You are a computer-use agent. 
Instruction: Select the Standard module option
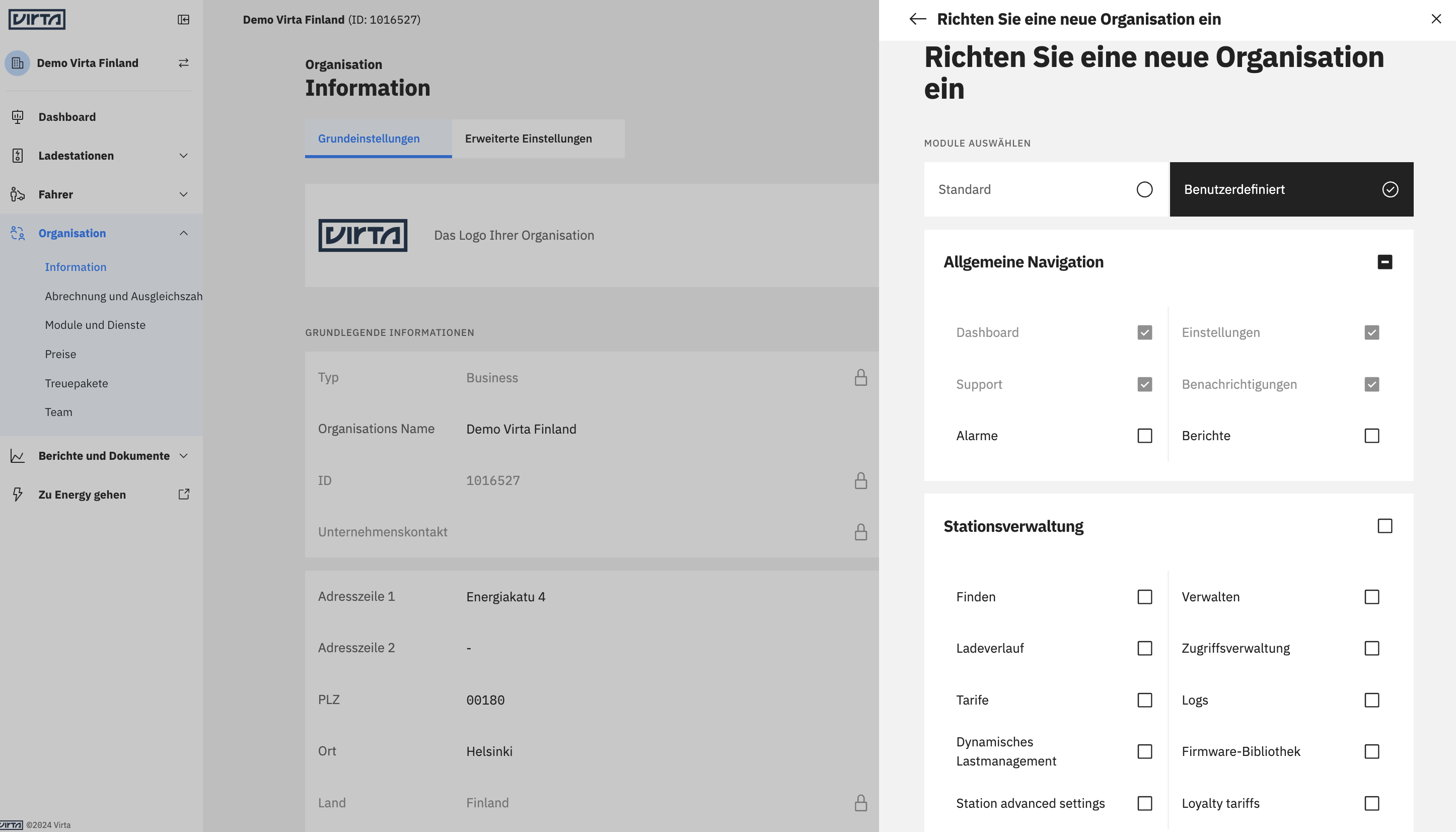pyautogui.click(x=1047, y=189)
